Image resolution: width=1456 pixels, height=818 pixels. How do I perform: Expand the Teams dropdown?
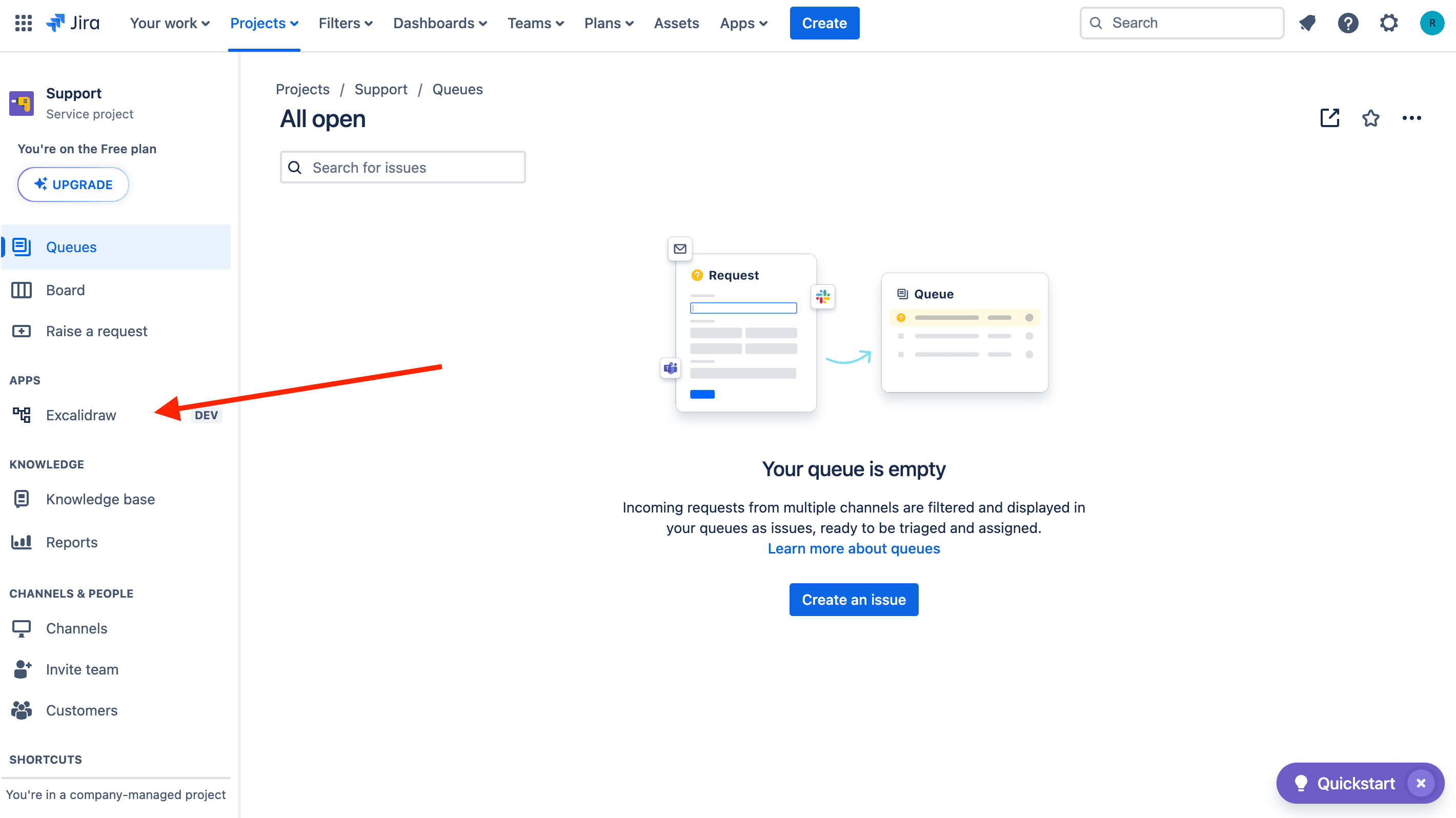point(535,23)
